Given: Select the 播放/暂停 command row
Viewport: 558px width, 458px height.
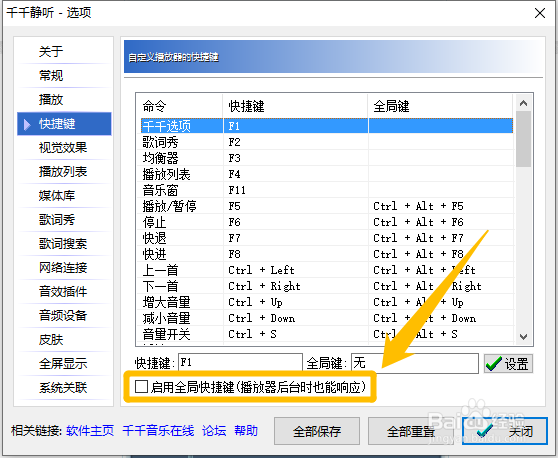Looking at the screenshot, I should (327, 206).
